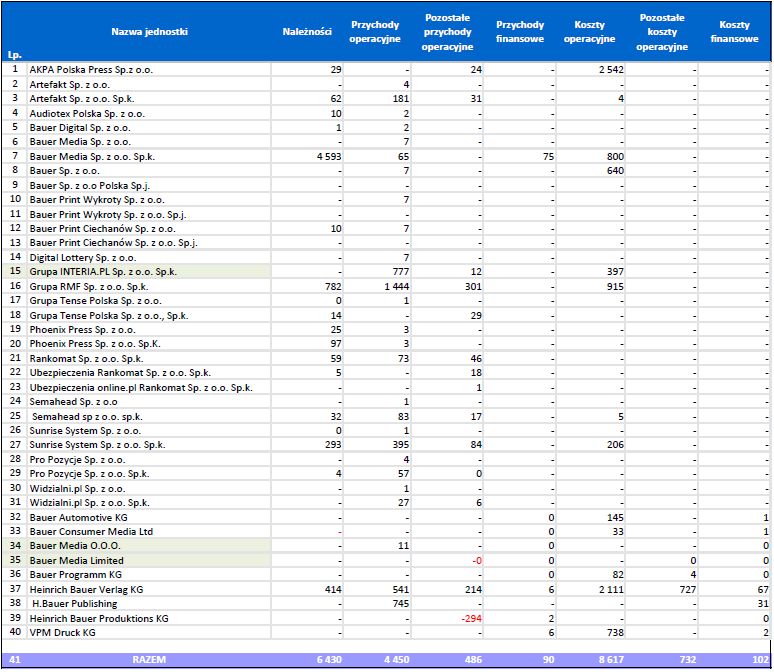Viewport: 774px width, 672px height.
Task: Select the 'Koszty operacyjne' header
Action: (589, 32)
